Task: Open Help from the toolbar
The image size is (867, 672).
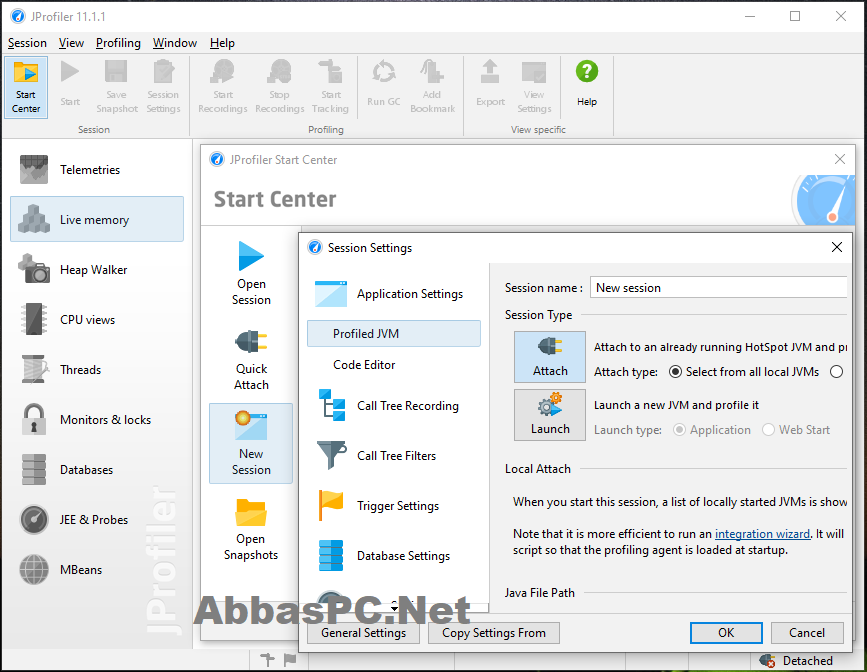Action: [587, 83]
